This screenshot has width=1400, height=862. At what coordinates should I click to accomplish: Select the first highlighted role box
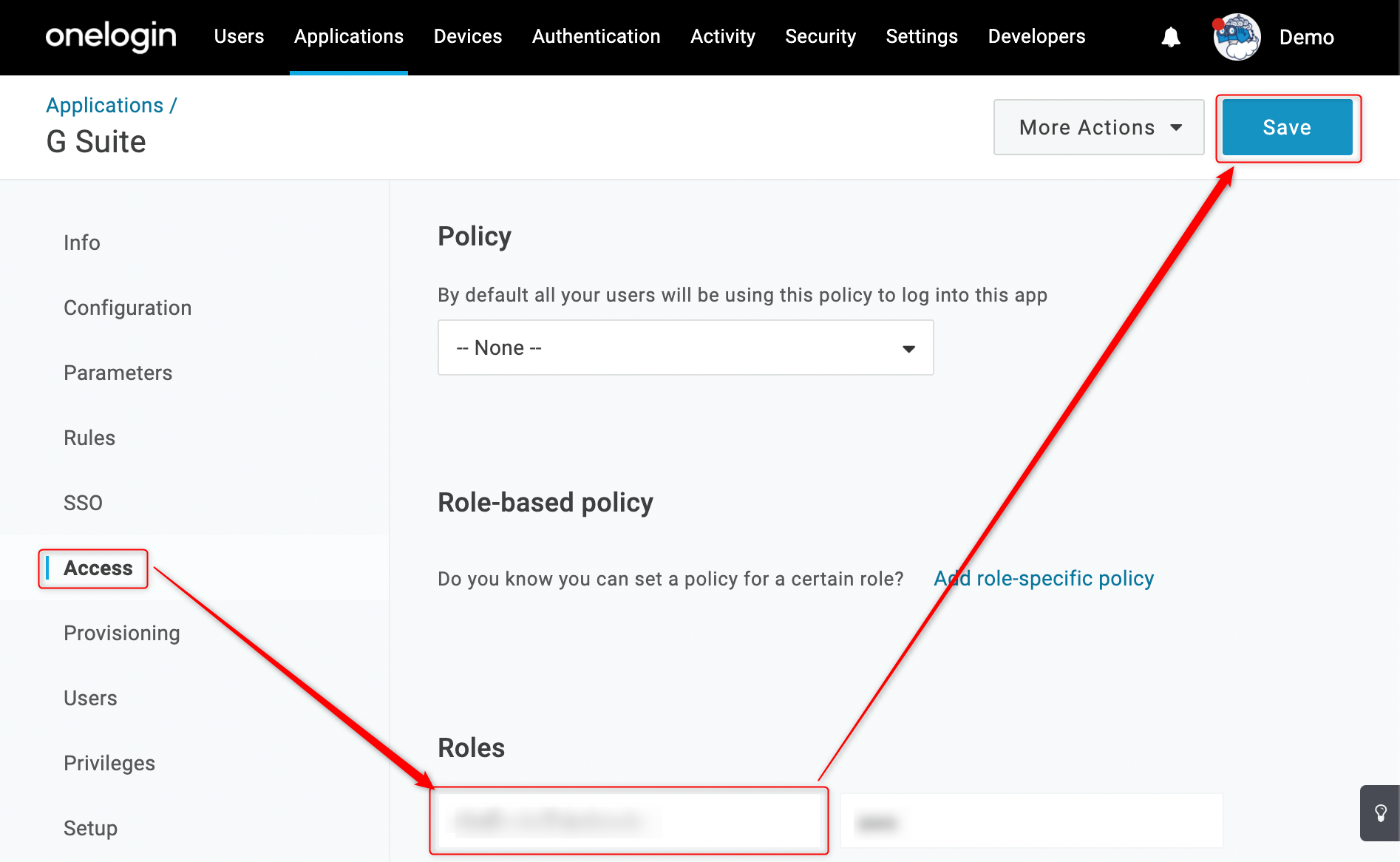(629, 821)
